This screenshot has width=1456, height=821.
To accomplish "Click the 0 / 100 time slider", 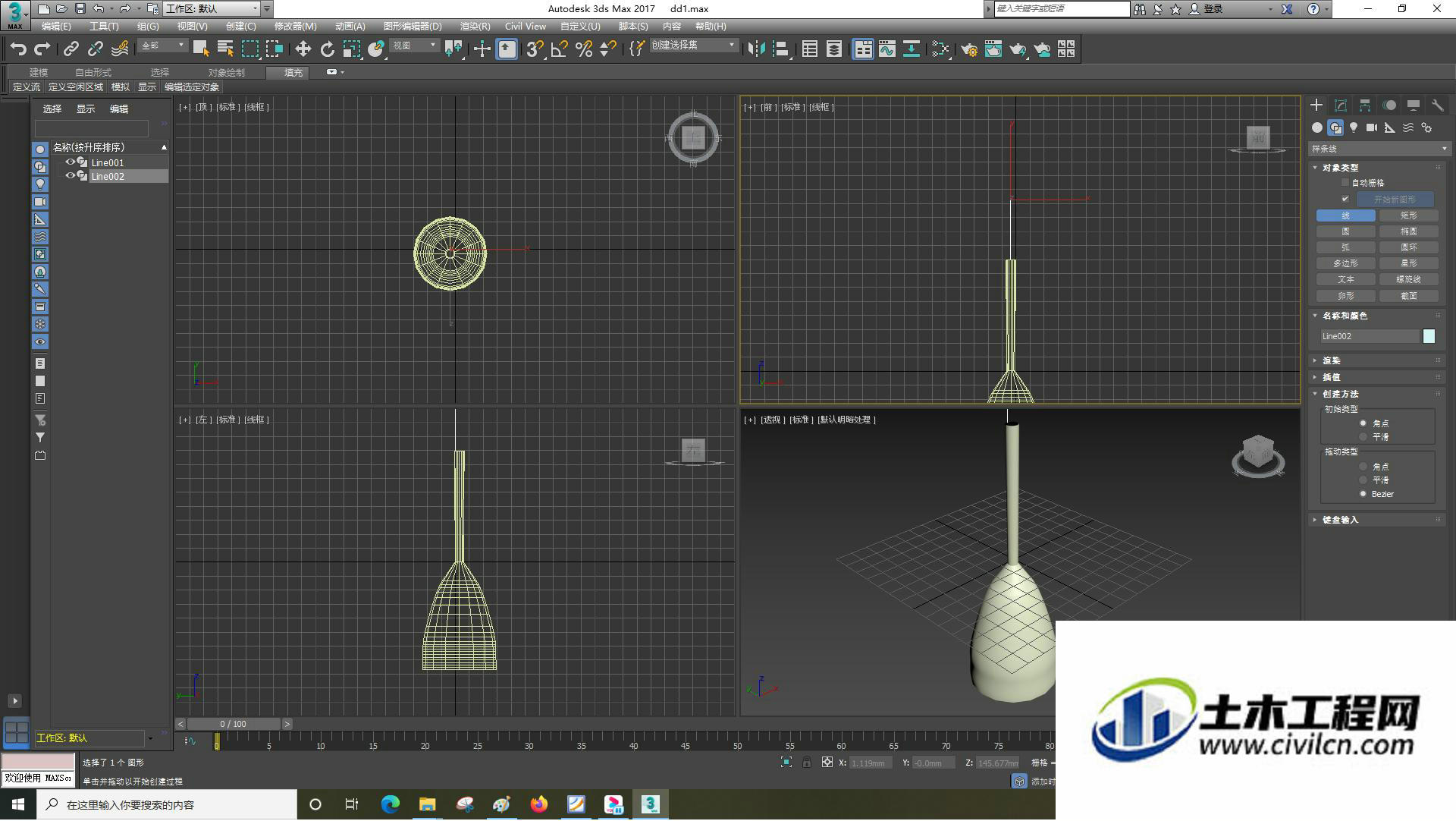I will 234,724.
